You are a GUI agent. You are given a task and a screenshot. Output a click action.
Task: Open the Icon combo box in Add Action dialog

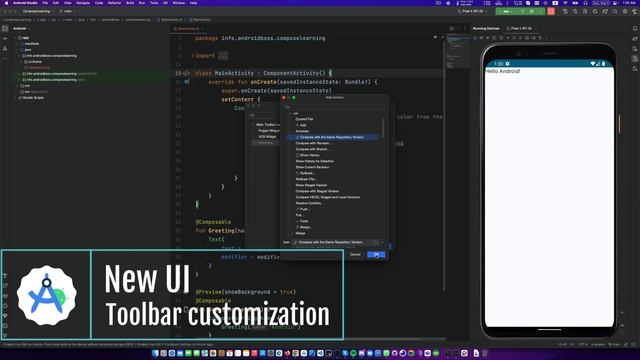[x=339, y=242]
